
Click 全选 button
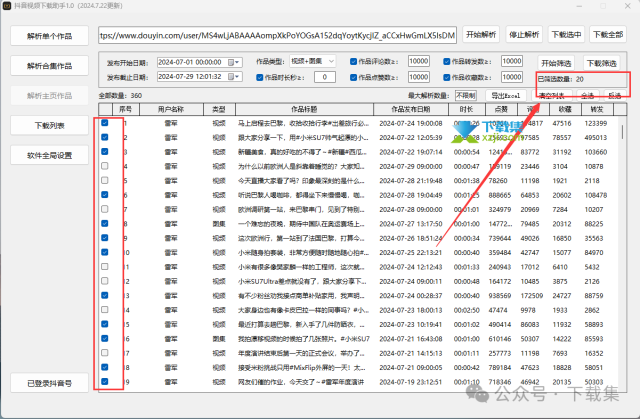pyautogui.click(x=587, y=96)
